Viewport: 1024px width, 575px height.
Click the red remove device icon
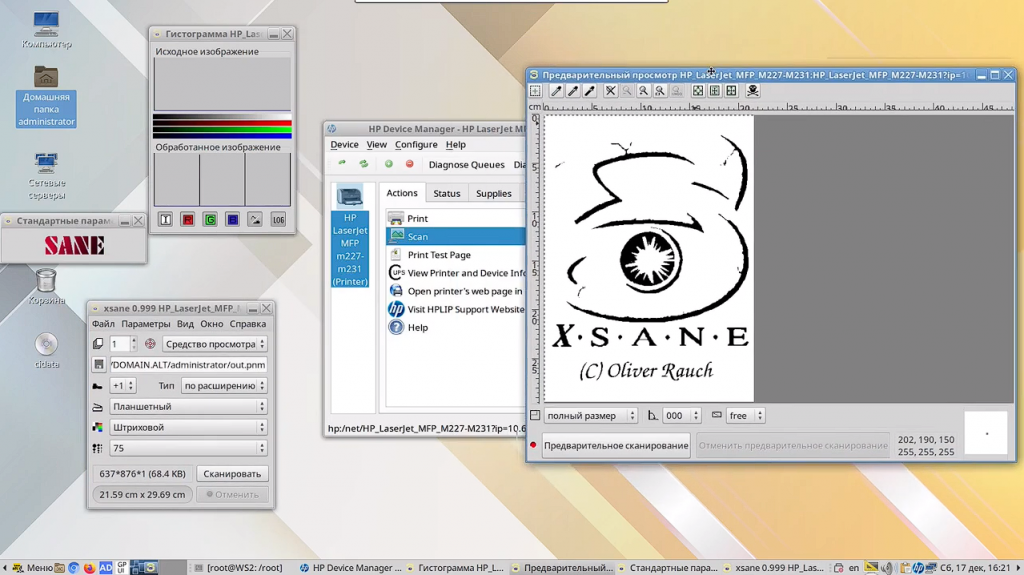(x=409, y=164)
